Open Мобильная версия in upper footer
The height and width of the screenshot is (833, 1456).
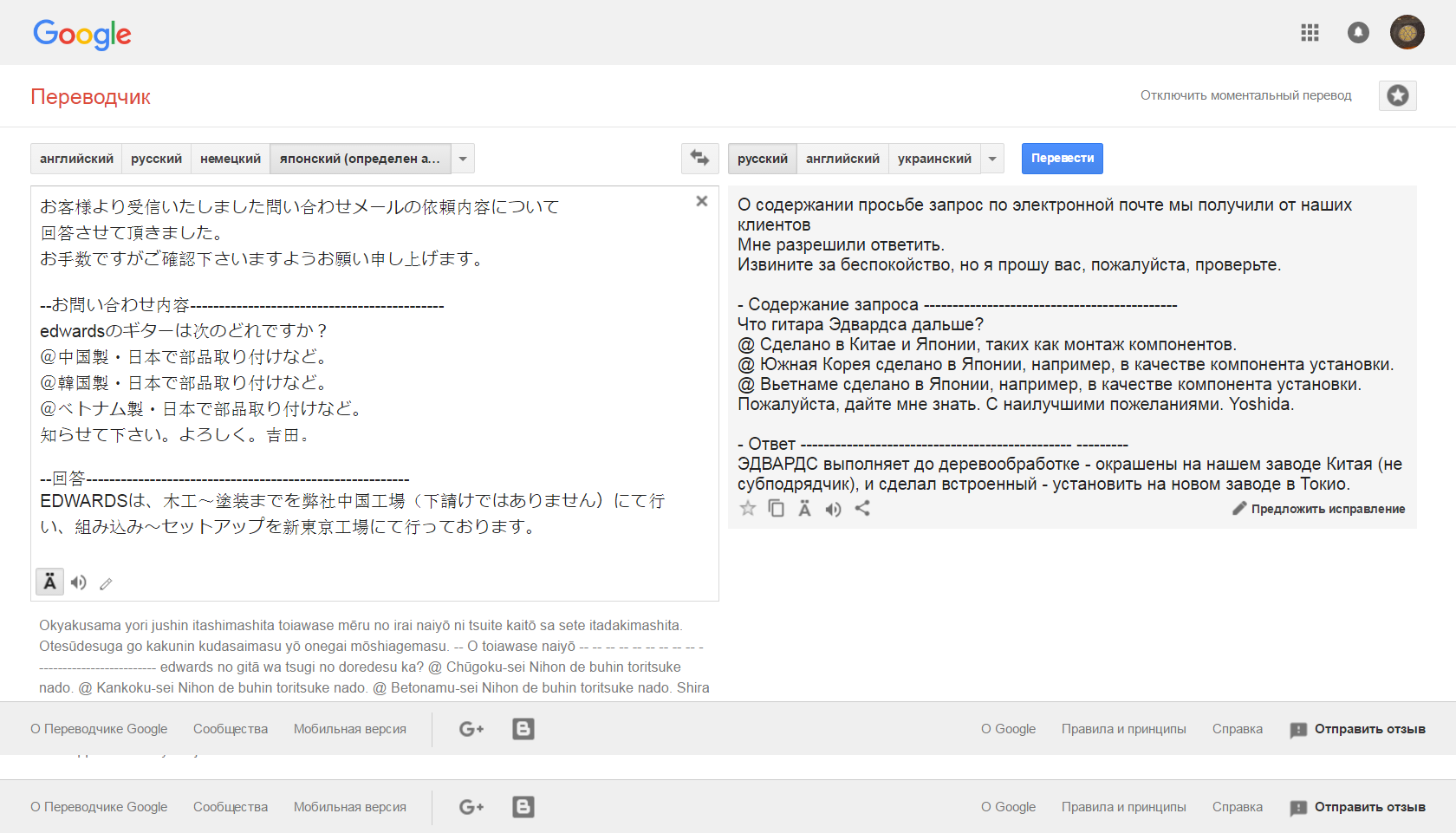350,729
